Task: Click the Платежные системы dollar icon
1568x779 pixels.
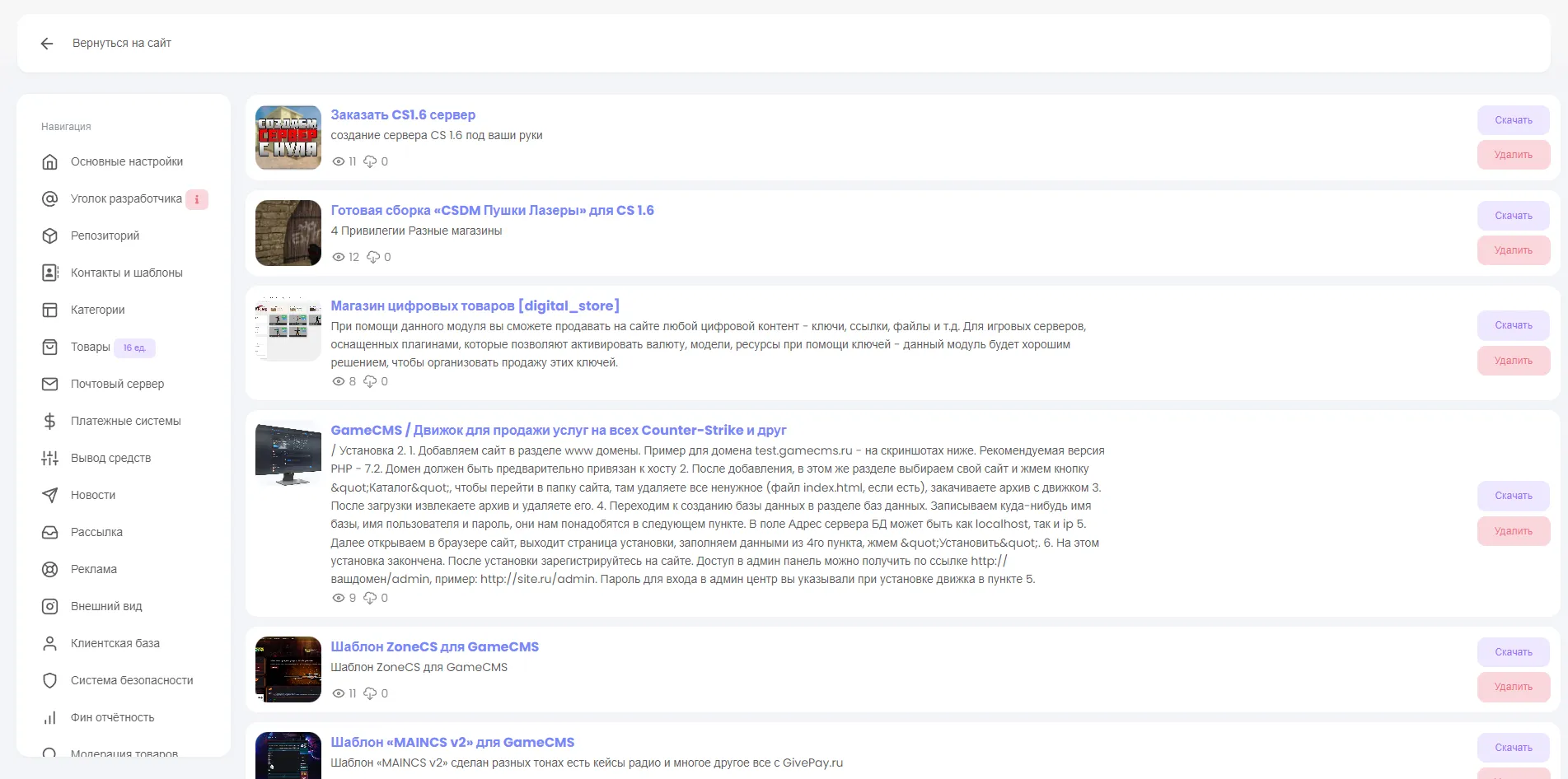Action: 50,422
